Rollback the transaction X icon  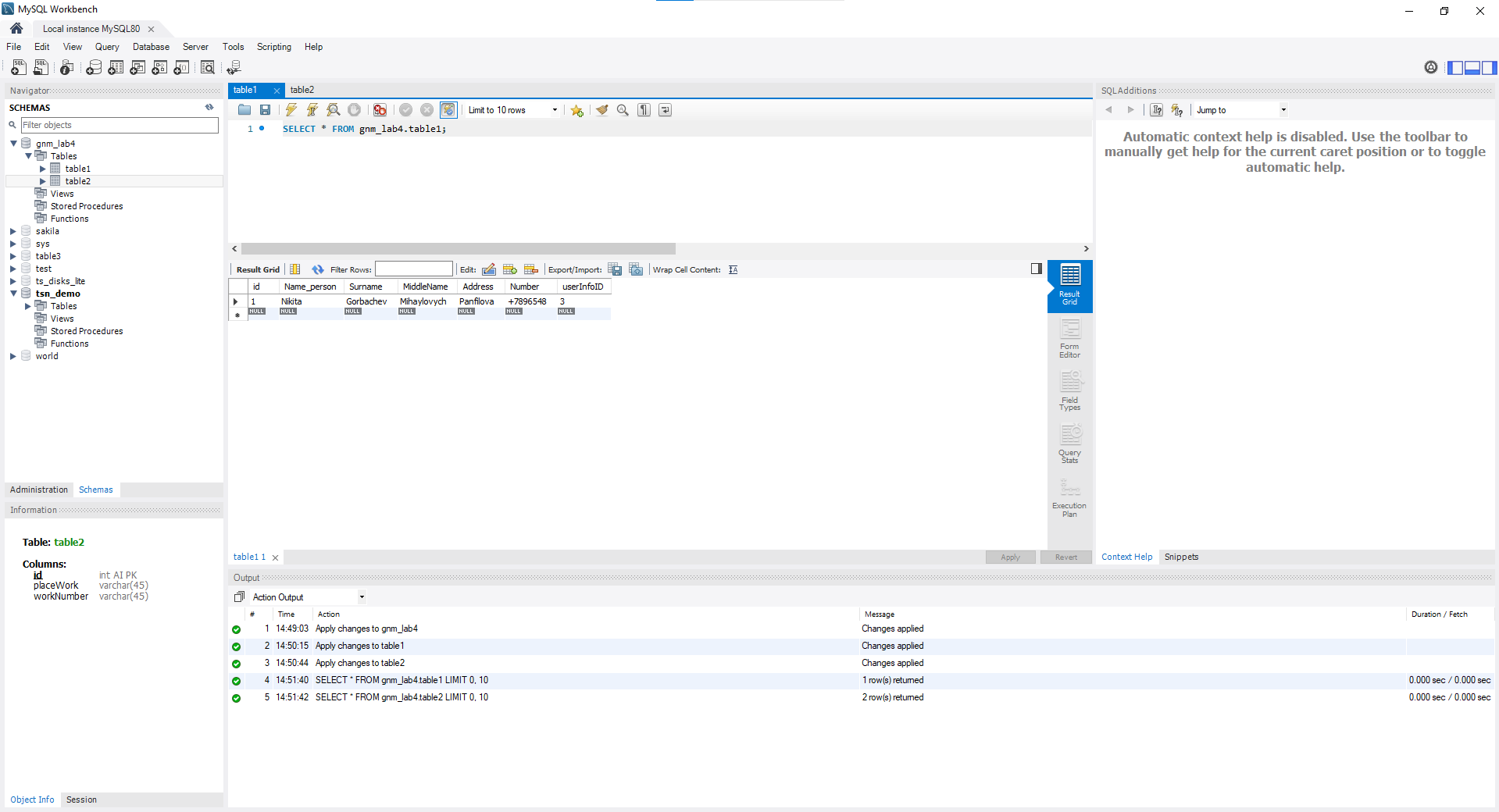click(427, 110)
